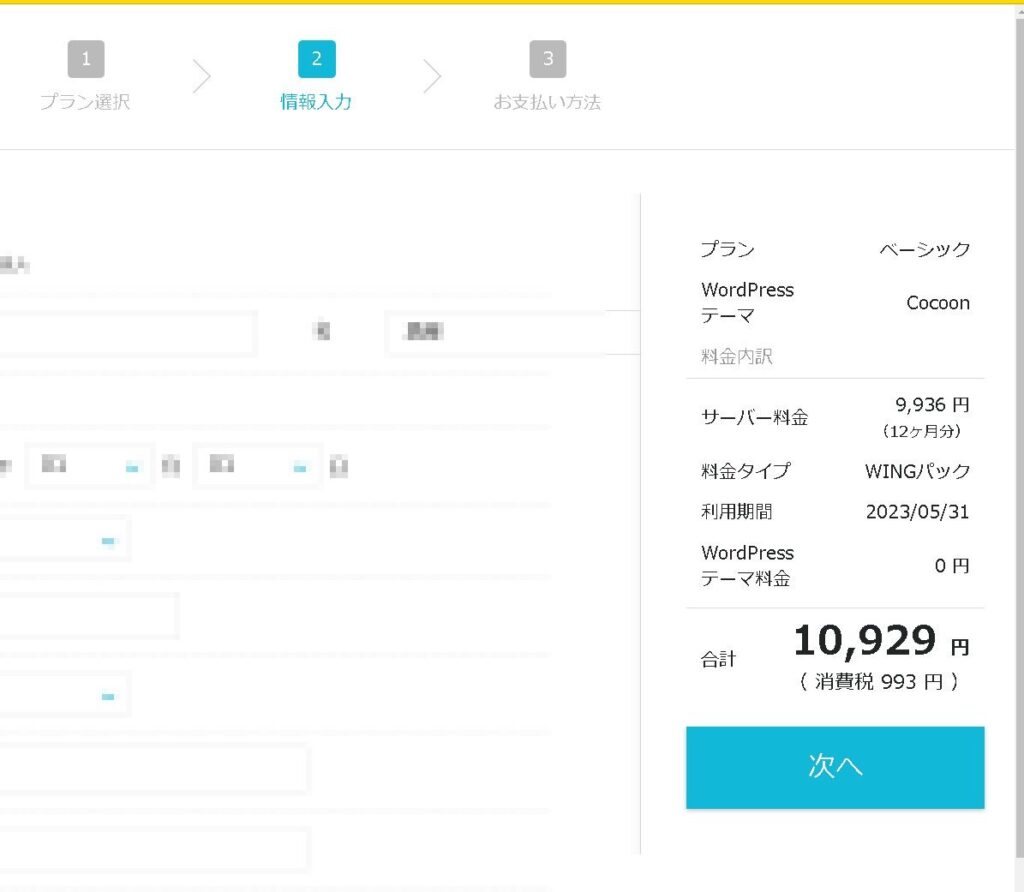Open the left dropdown in the date row
The image size is (1024, 892).
coord(90,466)
